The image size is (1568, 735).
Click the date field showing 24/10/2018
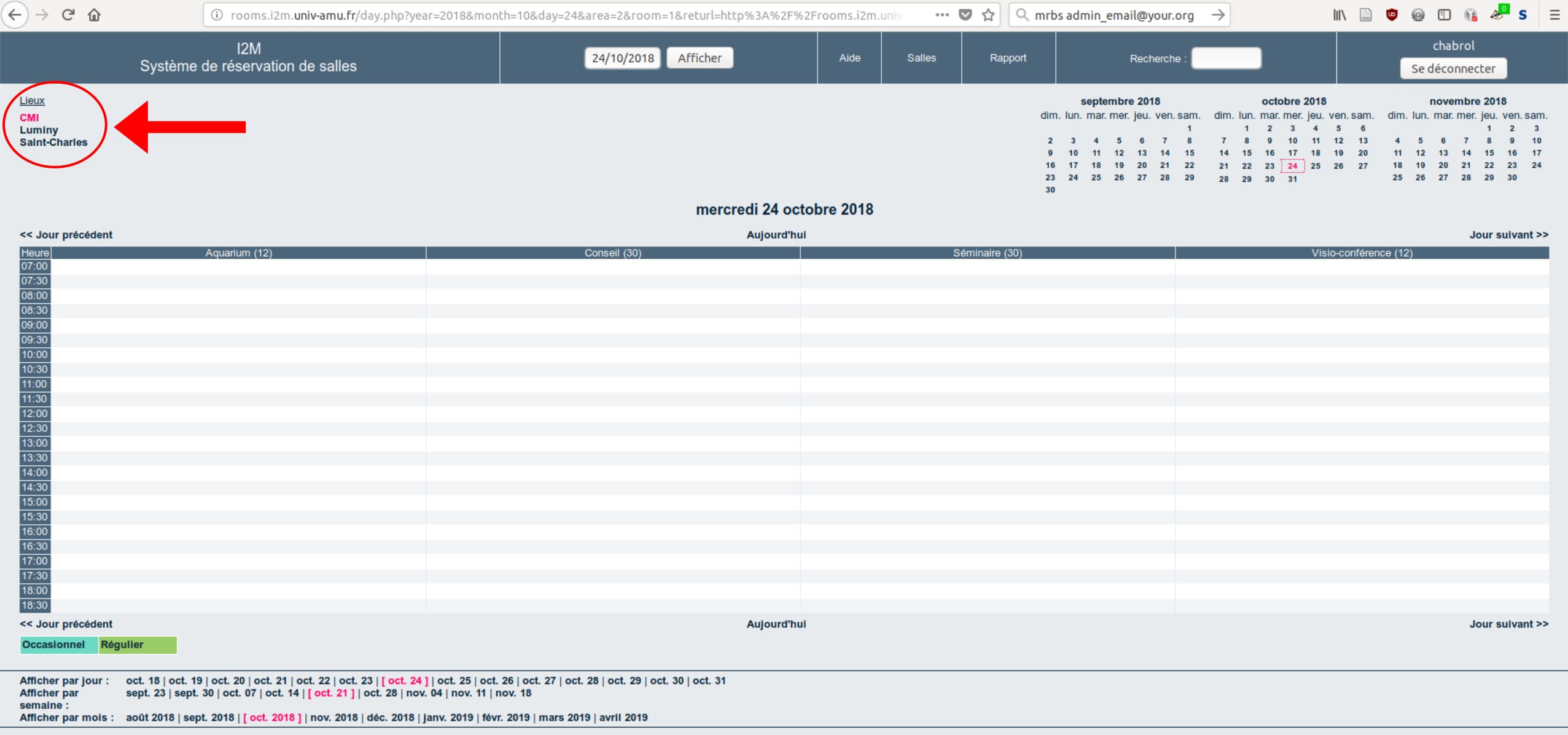coord(622,58)
